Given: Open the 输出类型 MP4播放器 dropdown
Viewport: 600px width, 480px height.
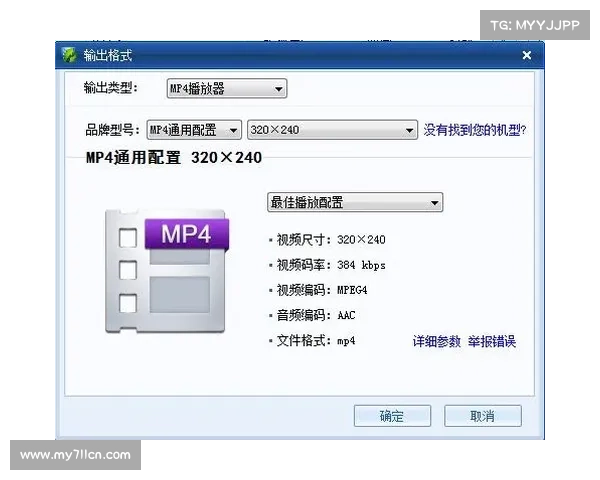Looking at the screenshot, I should 227,88.
